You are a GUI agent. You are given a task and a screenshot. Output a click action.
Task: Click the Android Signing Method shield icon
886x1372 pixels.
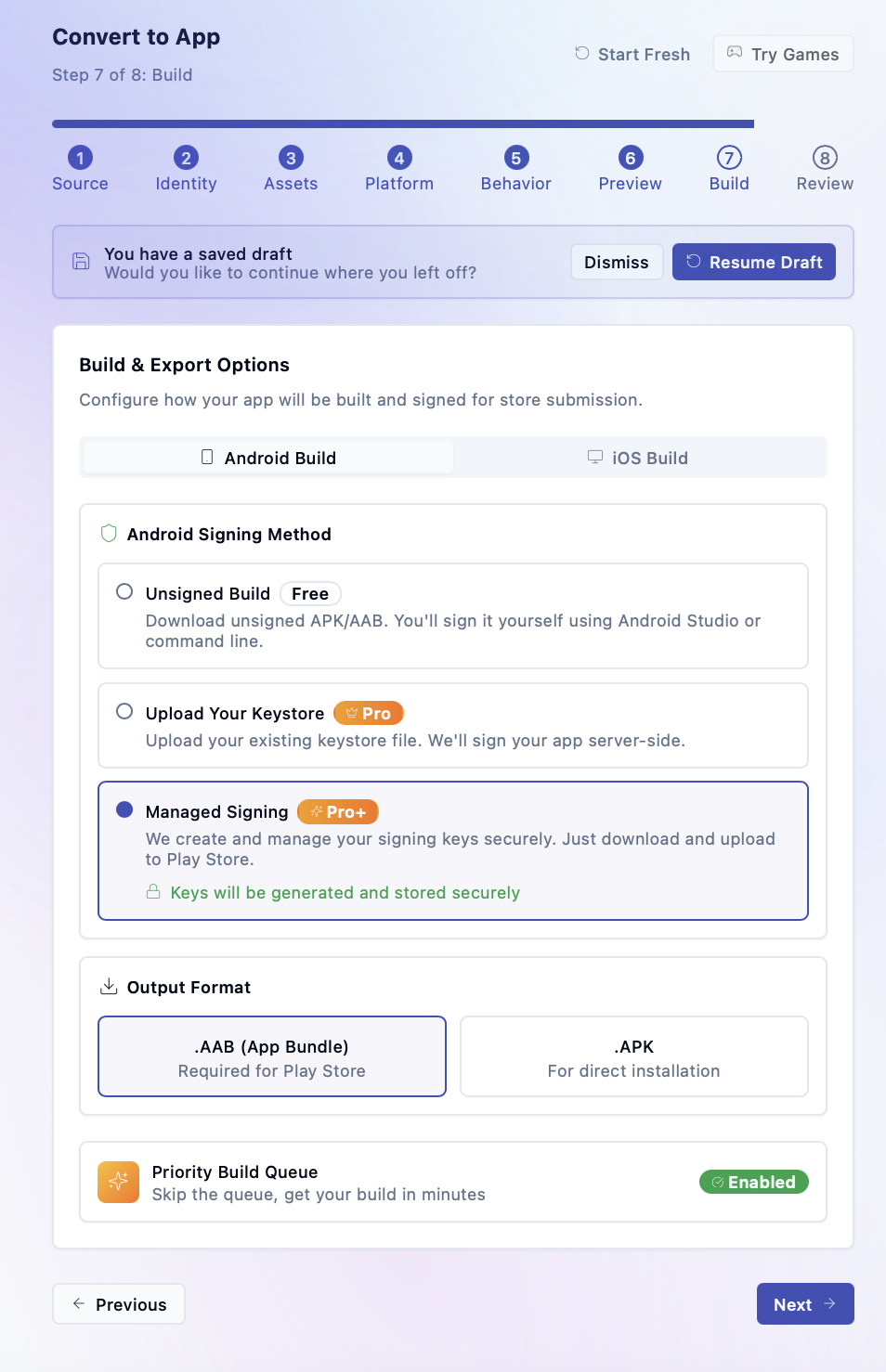click(x=109, y=534)
